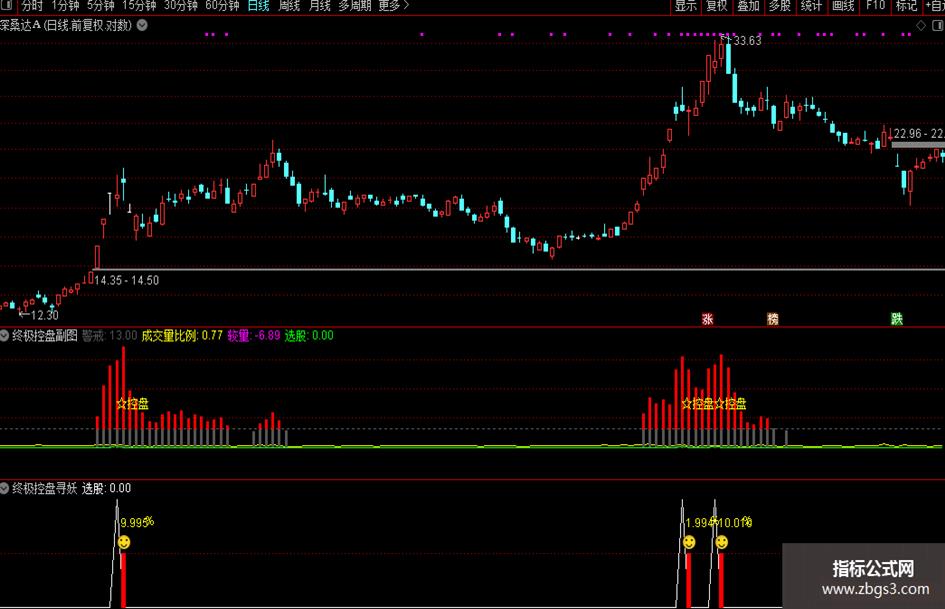
Task: Click the 标记 mark button
Action: pyautogui.click(x=906, y=6)
